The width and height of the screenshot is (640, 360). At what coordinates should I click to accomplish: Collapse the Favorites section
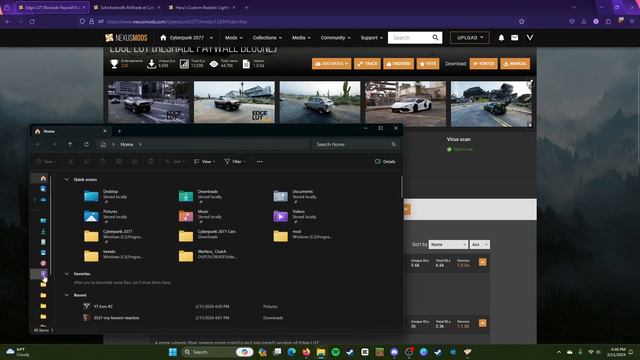[67, 274]
